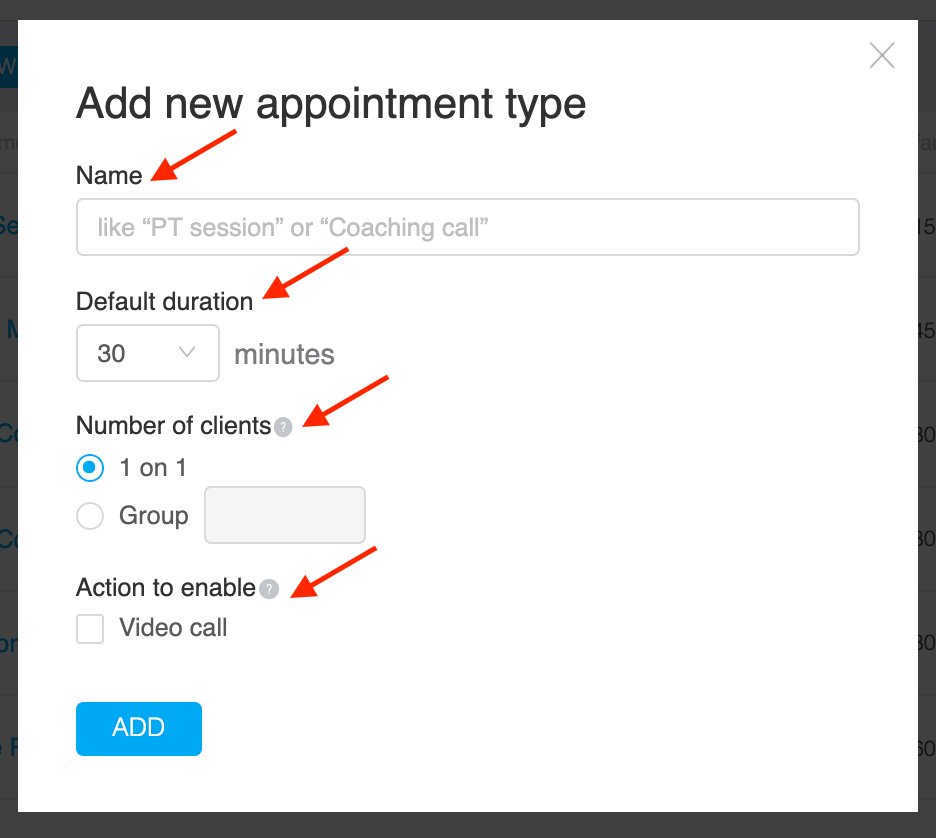Focus the appointment Name text field
Screen dimensions: 936x838
pos(467,227)
